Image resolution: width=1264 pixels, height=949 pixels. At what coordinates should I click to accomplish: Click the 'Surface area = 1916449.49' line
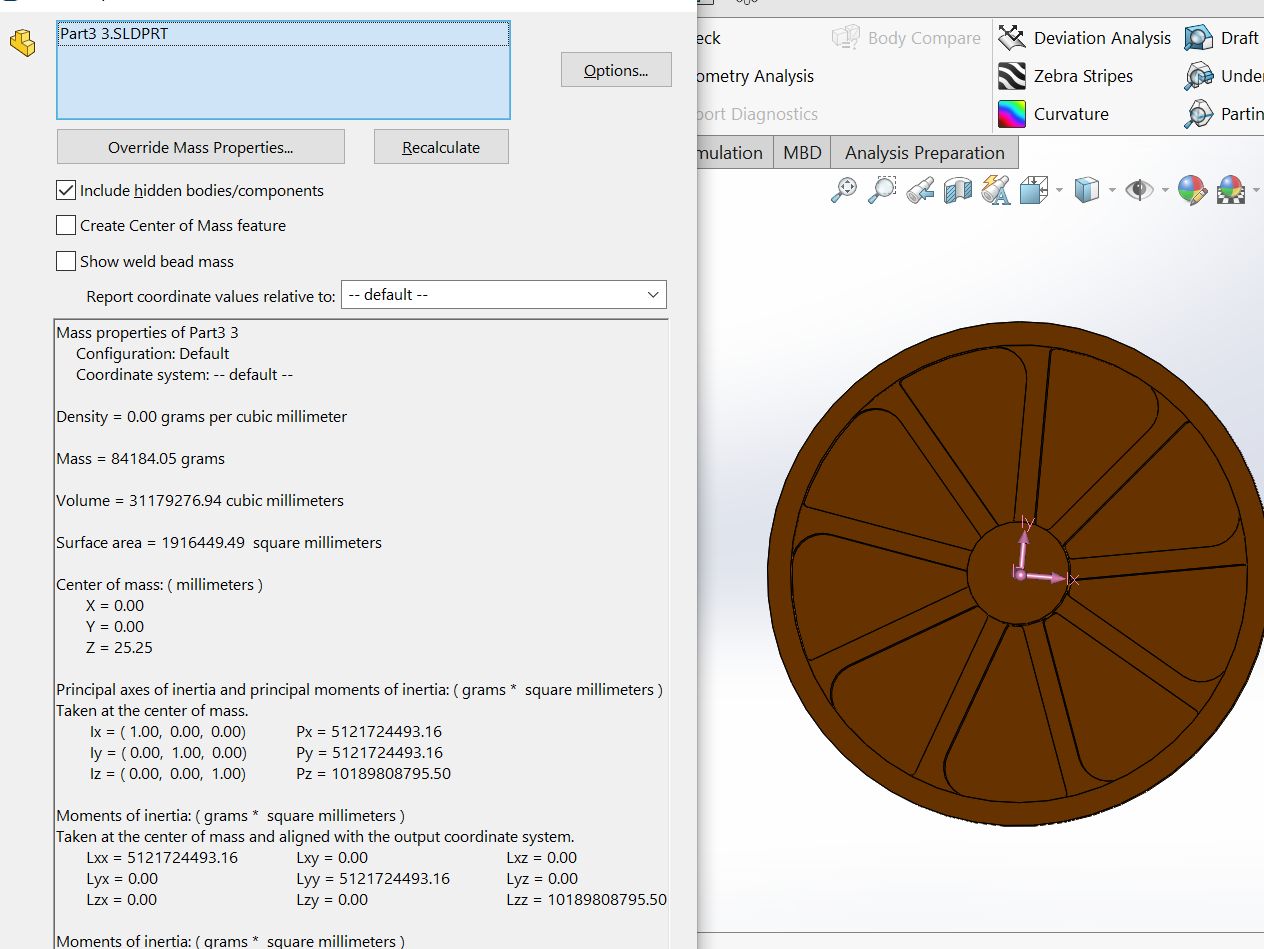(219, 542)
